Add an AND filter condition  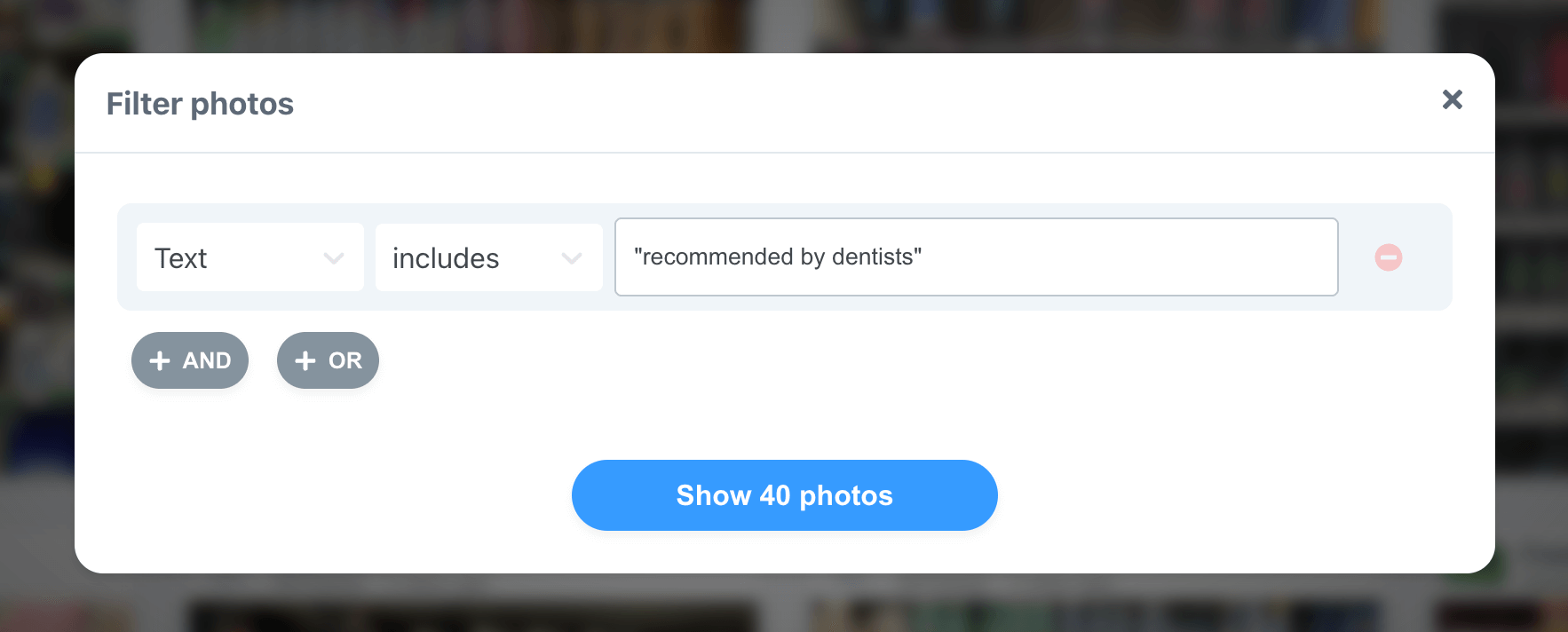[189, 360]
